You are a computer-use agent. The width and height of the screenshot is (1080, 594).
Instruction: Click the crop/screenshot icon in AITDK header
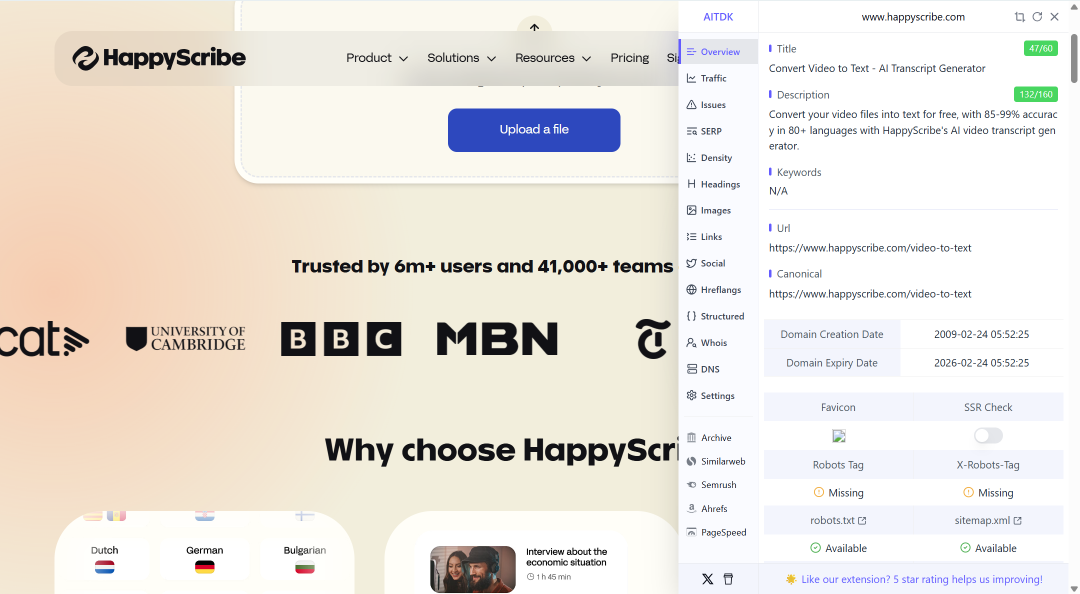[x=1019, y=17]
